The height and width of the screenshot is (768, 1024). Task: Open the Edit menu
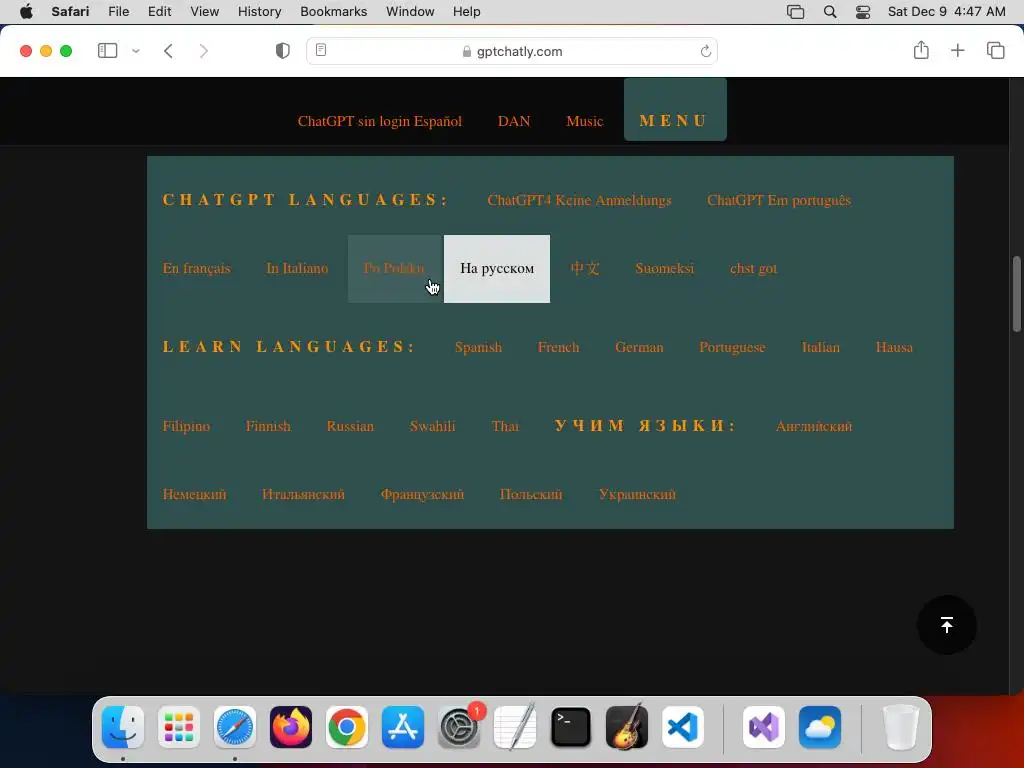click(x=159, y=12)
